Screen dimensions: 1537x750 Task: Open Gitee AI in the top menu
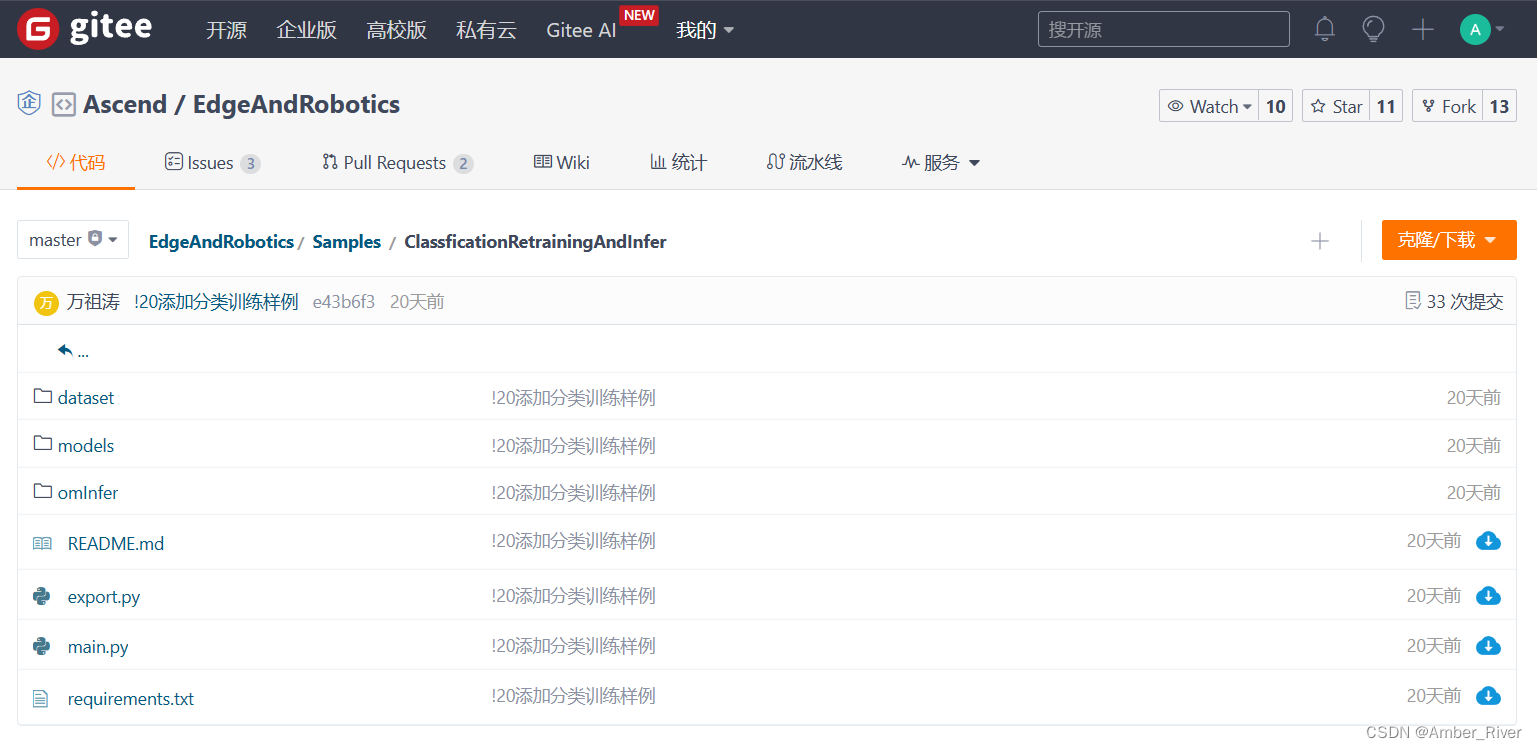(x=581, y=30)
